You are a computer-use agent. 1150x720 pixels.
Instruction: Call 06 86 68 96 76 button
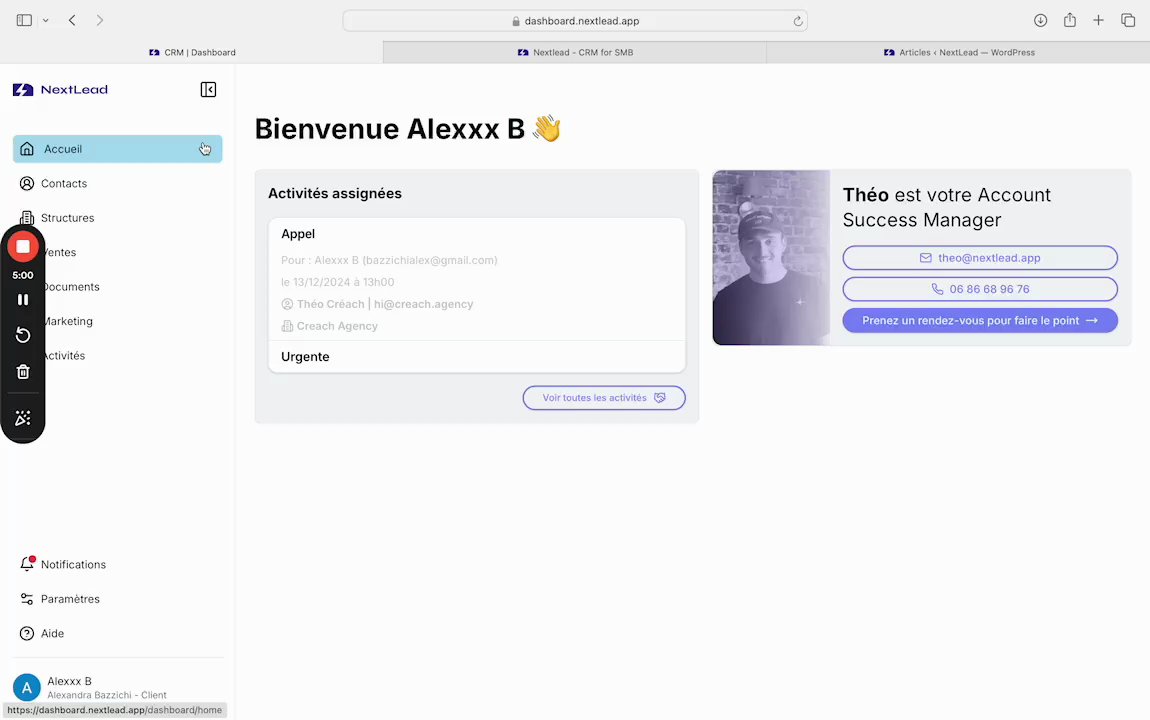pos(980,289)
